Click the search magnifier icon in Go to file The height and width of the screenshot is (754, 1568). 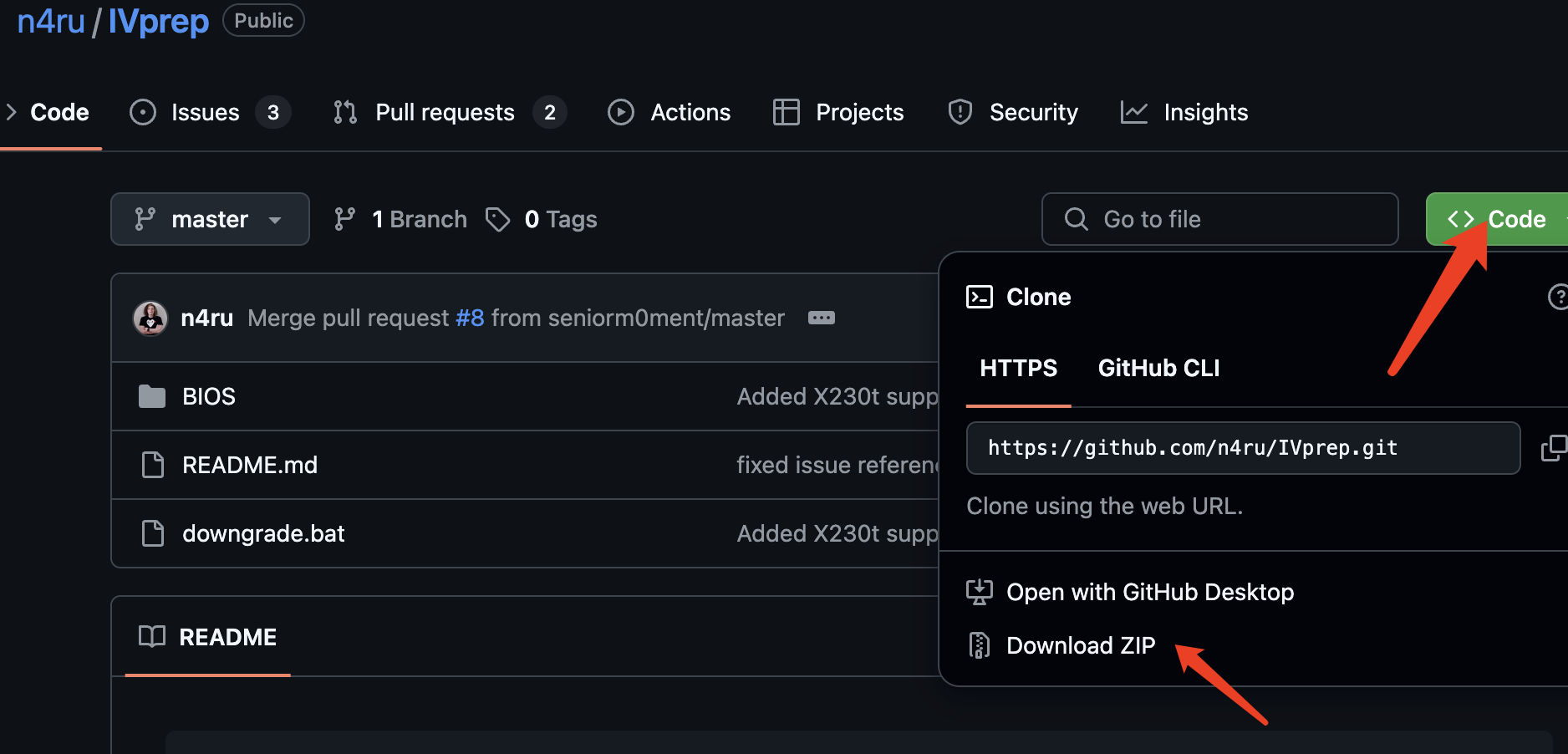(x=1077, y=219)
